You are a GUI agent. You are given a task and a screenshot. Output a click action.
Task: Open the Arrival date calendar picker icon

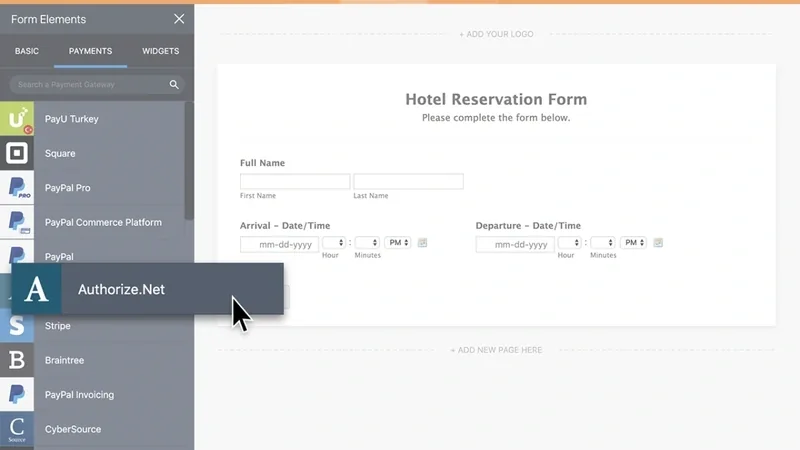click(x=422, y=243)
